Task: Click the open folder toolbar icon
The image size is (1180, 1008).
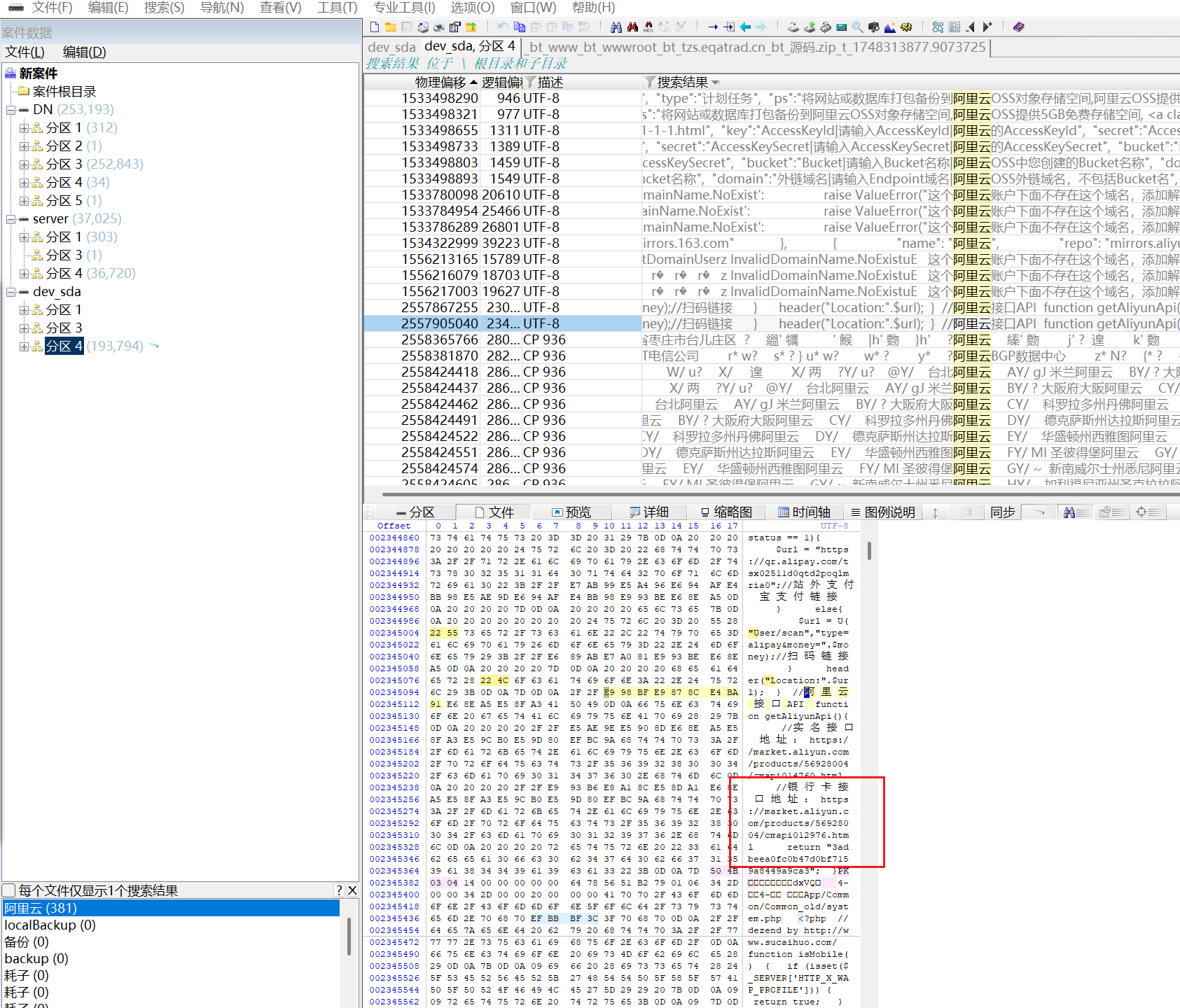Action: coord(390,27)
